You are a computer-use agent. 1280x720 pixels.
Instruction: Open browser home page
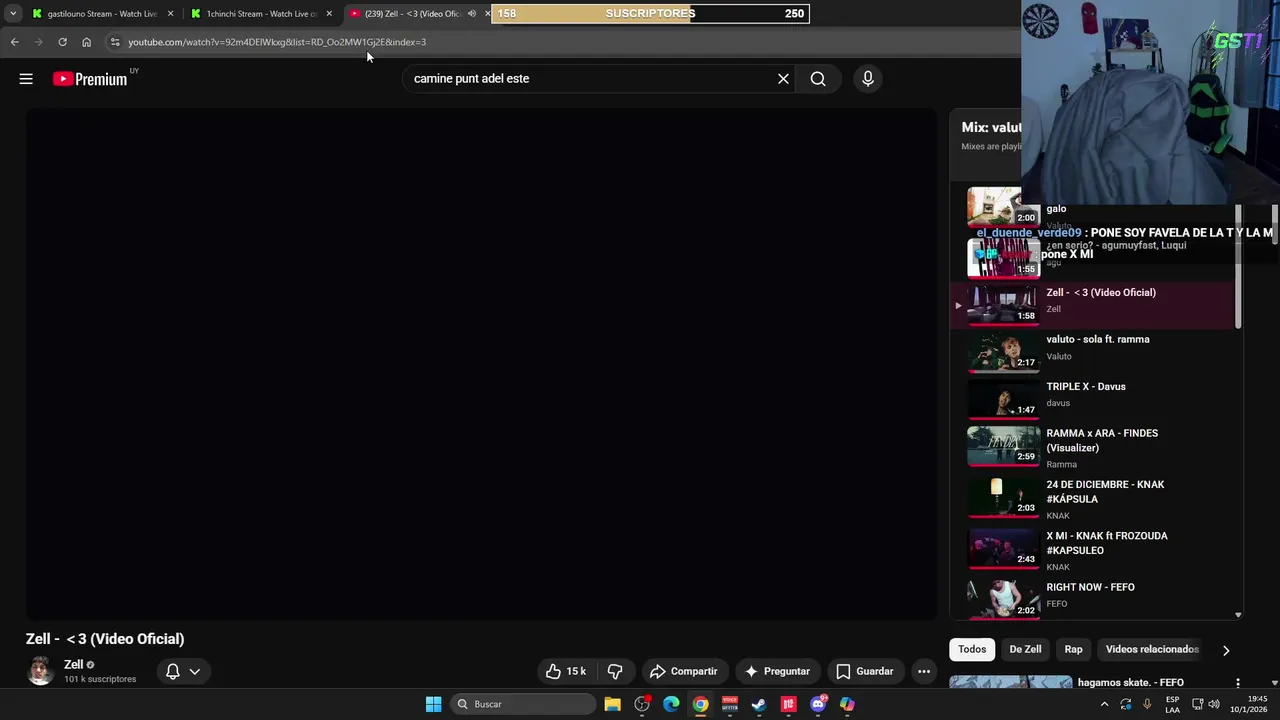point(86,42)
